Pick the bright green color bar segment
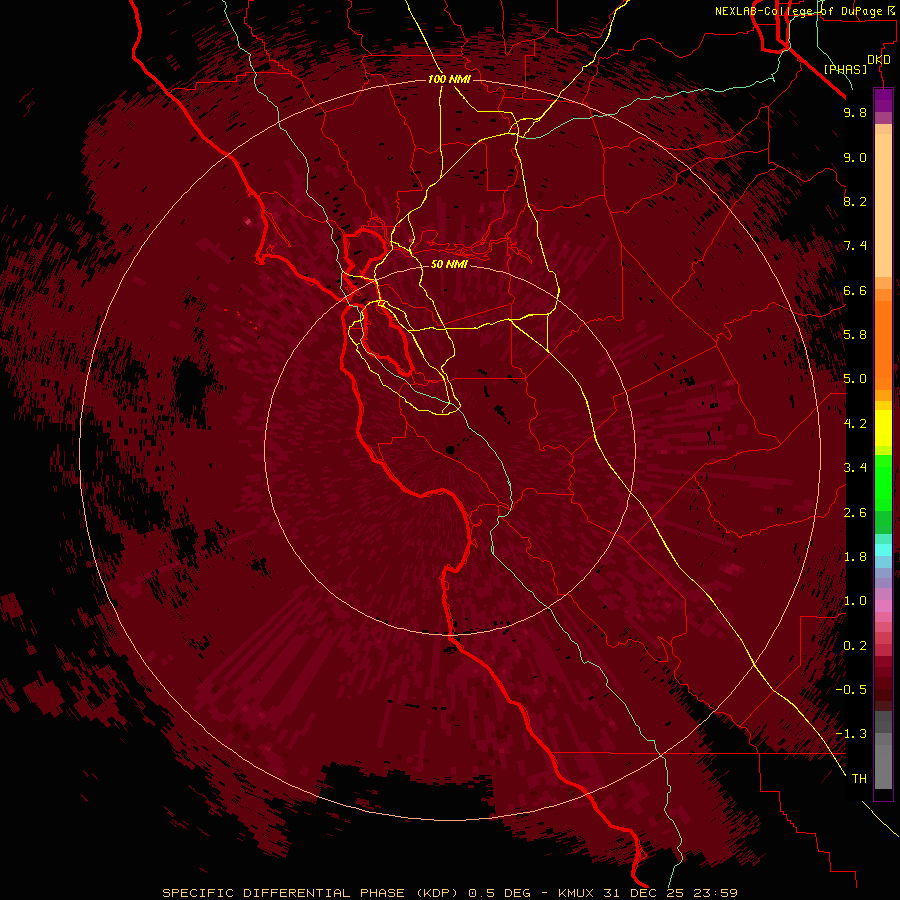Image resolution: width=900 pixels, height=900 pixels. pyautogui.click(x=883, y=482)
